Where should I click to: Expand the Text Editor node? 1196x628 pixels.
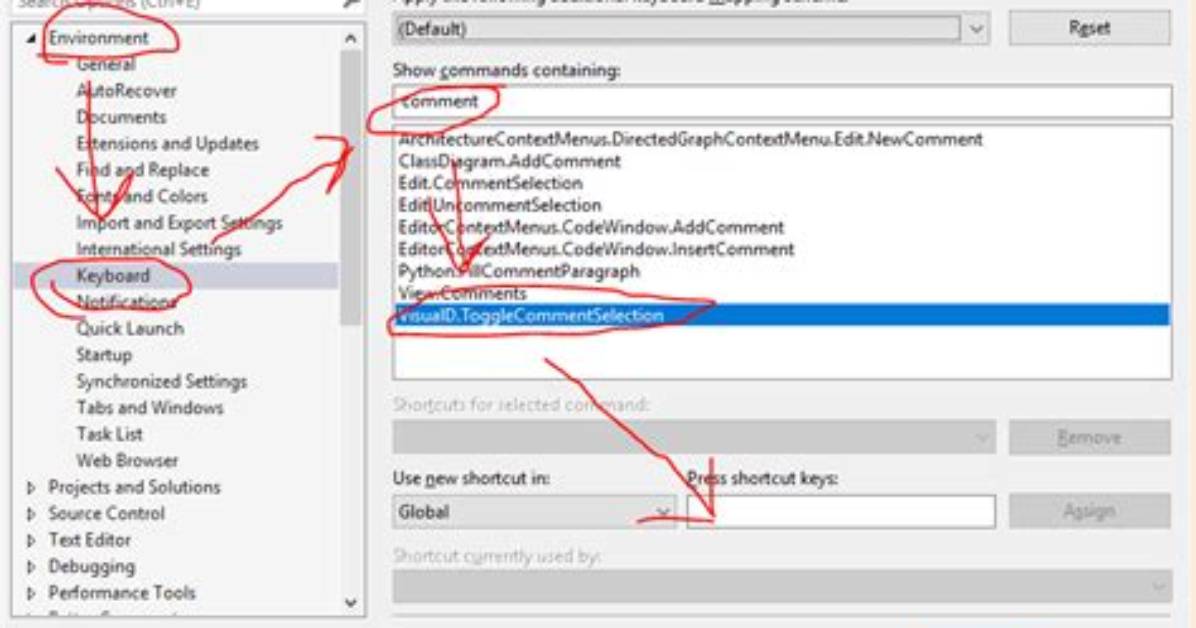coord(31,540)
